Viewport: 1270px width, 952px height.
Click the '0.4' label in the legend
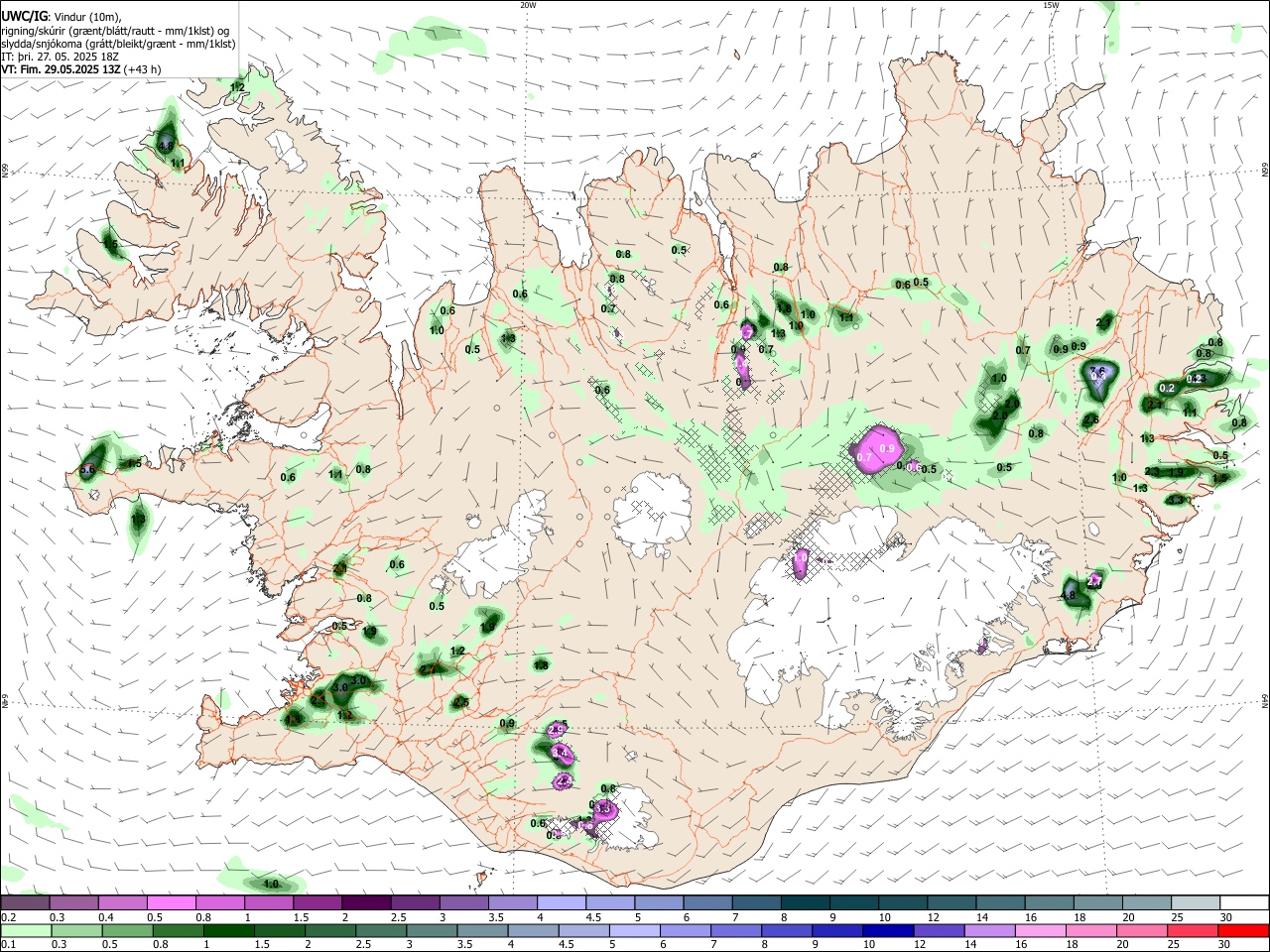click(x=106, y=917)
